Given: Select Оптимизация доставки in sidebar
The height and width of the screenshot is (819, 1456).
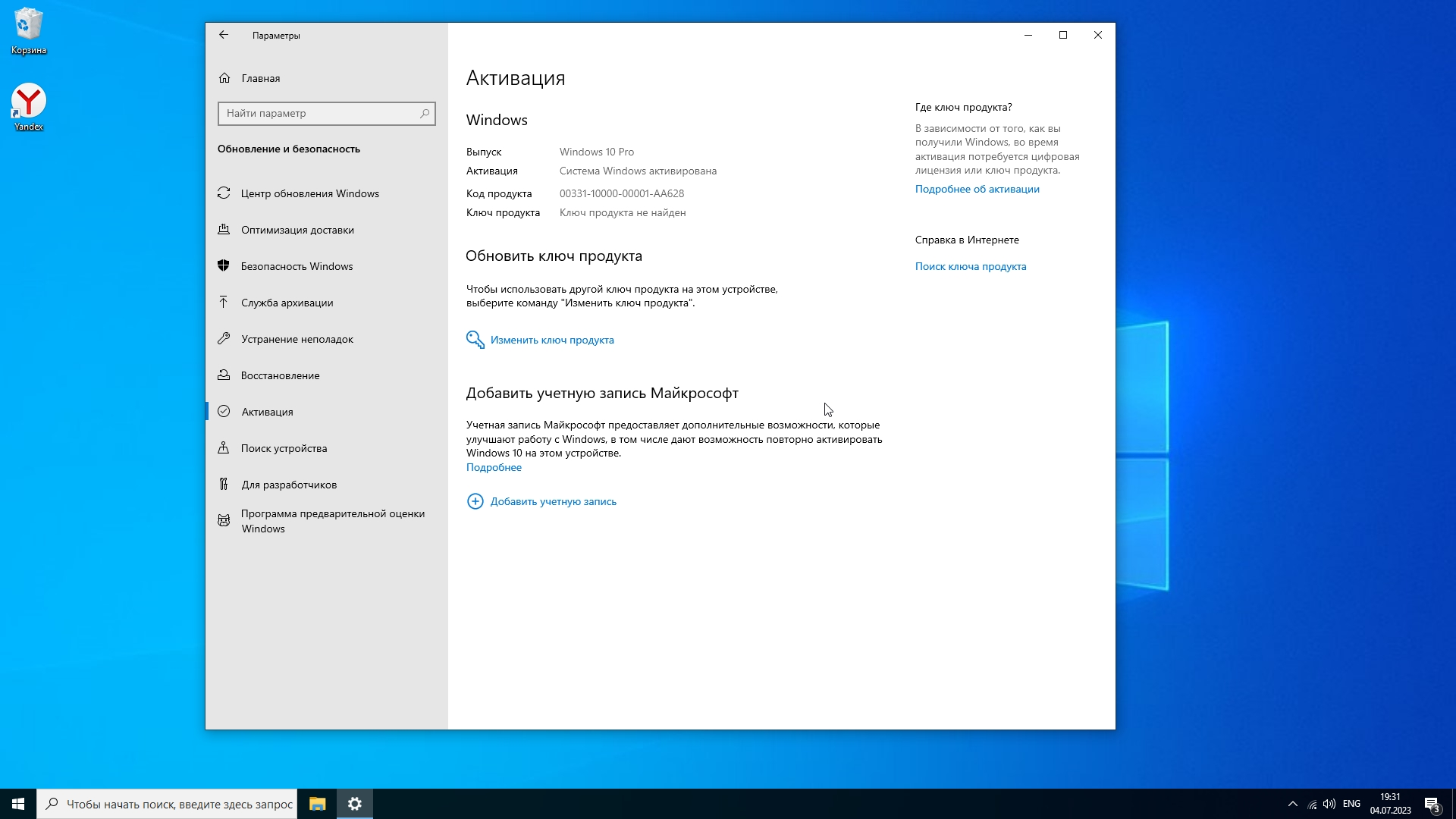Looking at the screenshot, I should pyautogui.click(x=297, y=230).
